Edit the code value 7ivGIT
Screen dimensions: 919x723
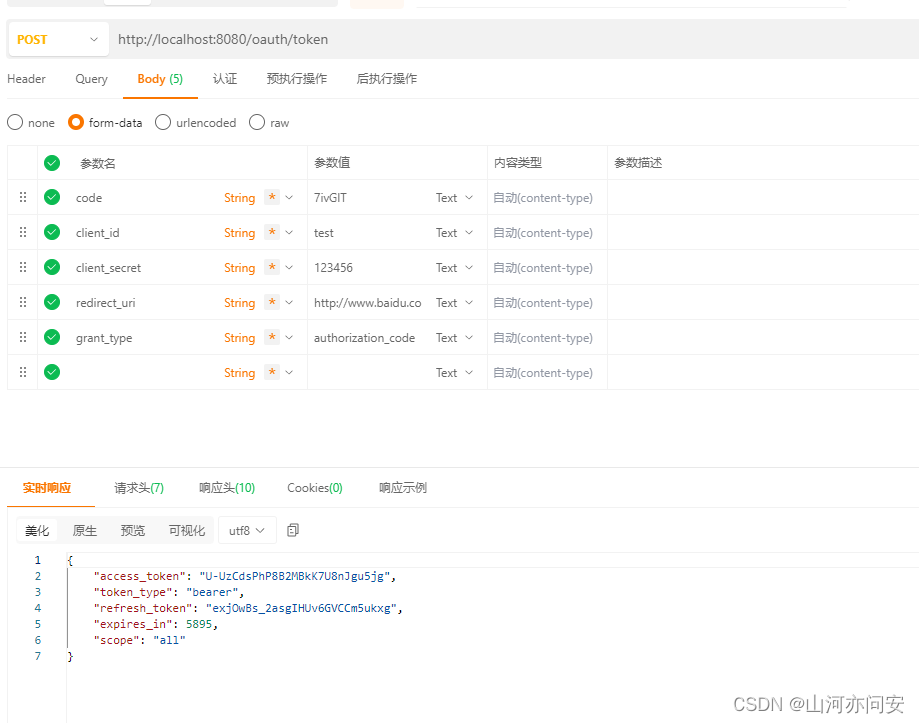[330, 198]
